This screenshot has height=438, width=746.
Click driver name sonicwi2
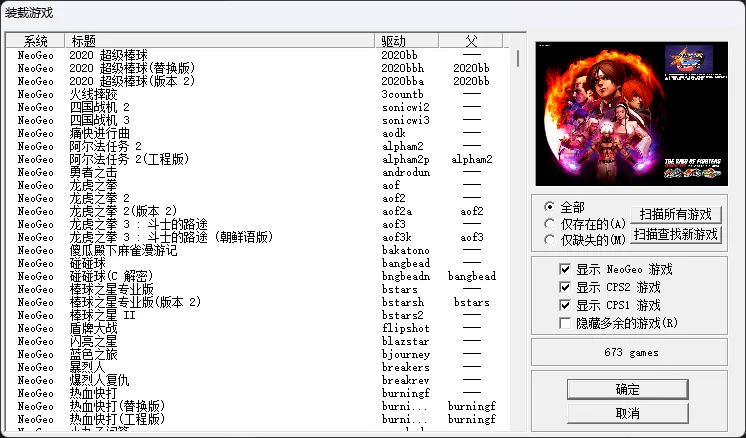point(406,107)
